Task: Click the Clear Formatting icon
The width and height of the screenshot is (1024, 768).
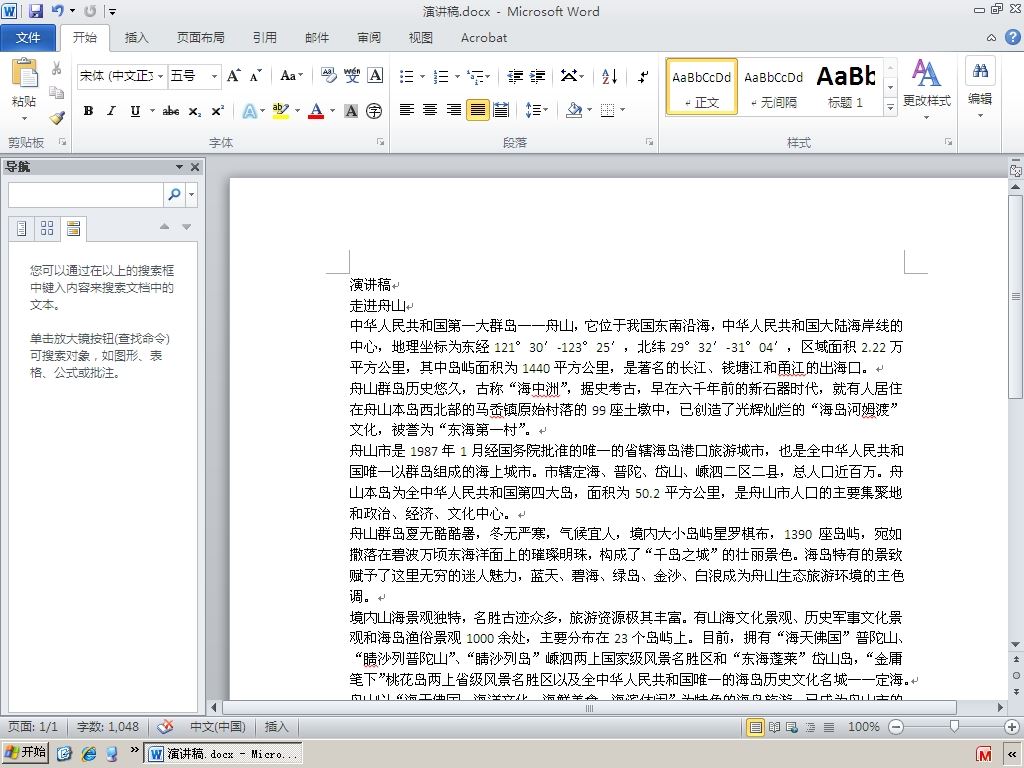Action: point(328,76)
